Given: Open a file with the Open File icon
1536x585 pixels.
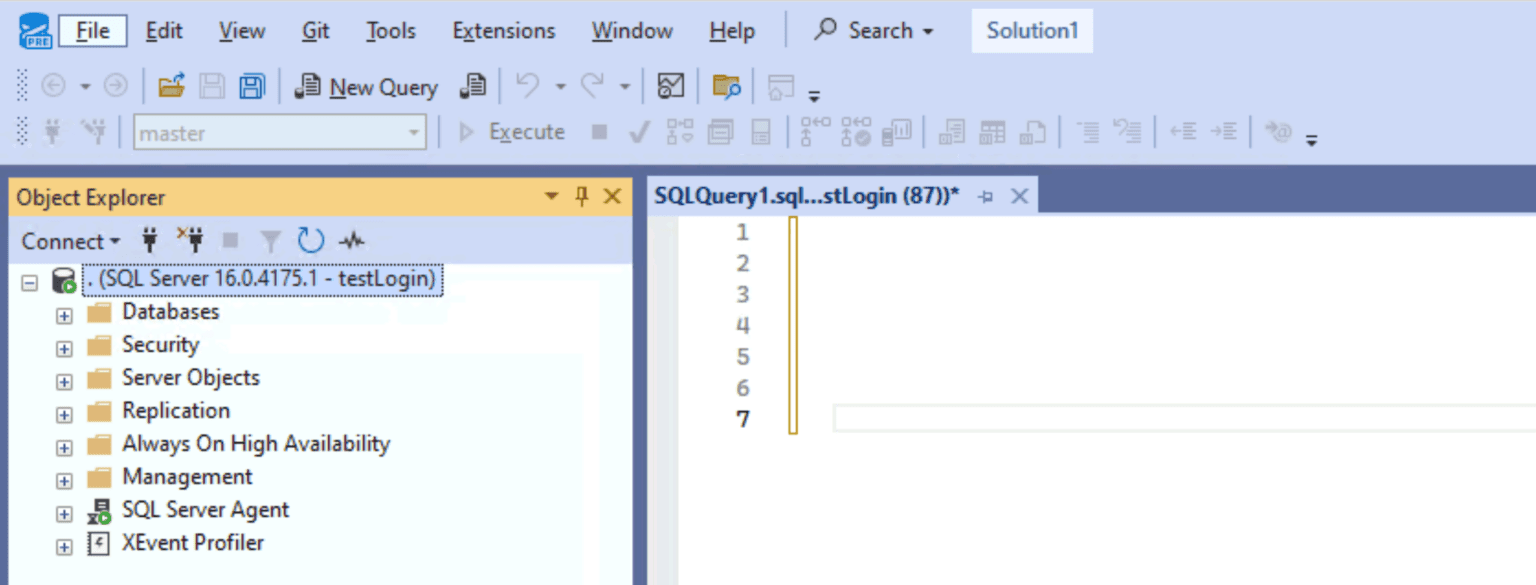Looking at the screenshot, I should [172, 87].
